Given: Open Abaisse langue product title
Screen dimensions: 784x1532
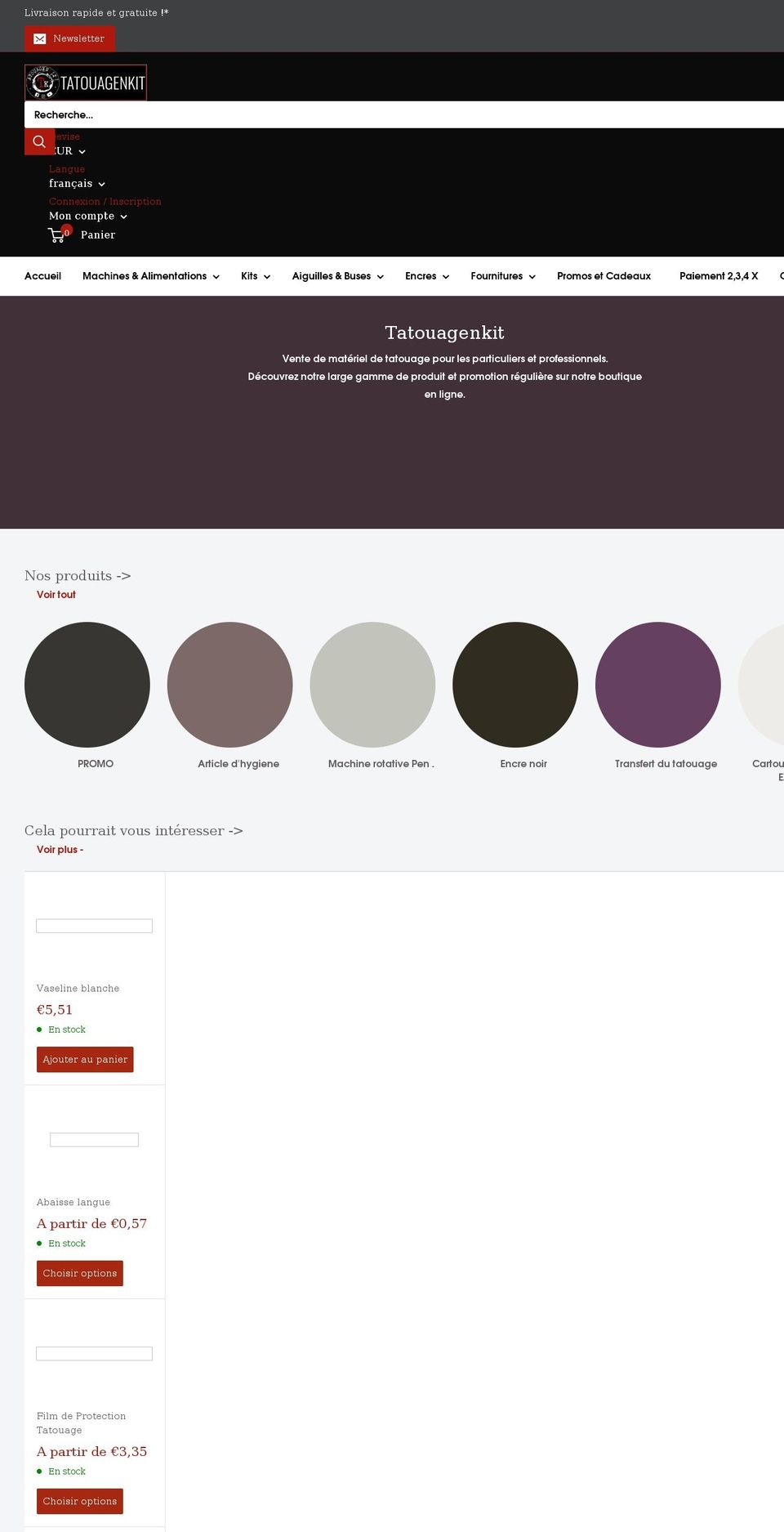Looking at the screenshot, I should pyautogui.click(x=73, y=1203).
